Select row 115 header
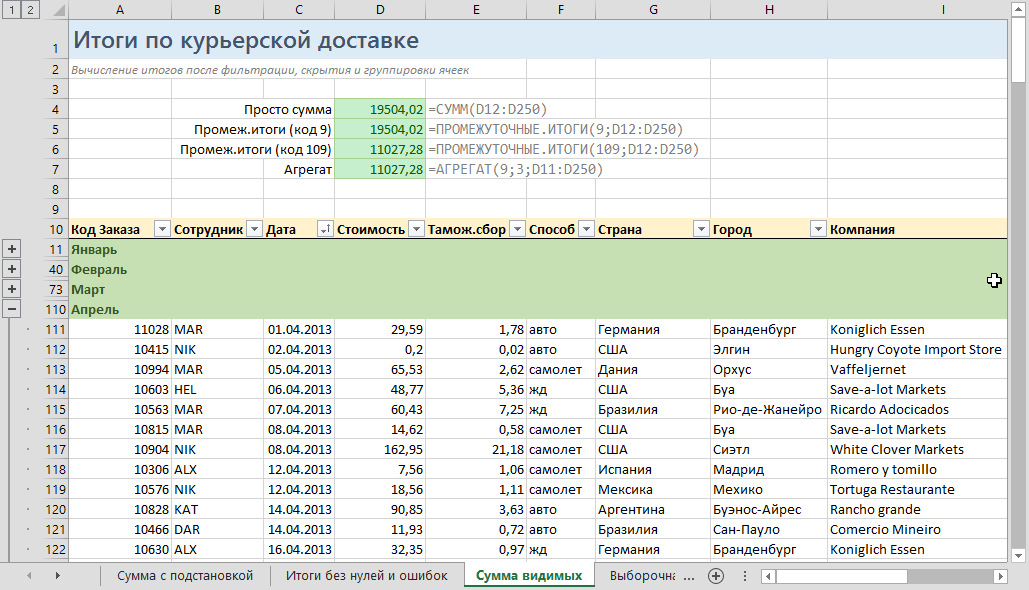Image resolution: width=1029 pixels, height=590 pixels. [x=56, y=409]
